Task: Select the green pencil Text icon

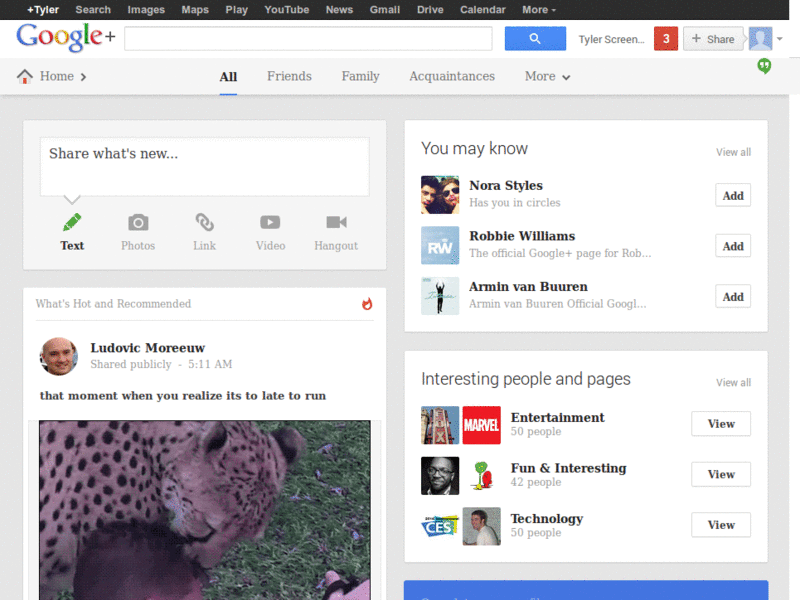Action: 72,222
